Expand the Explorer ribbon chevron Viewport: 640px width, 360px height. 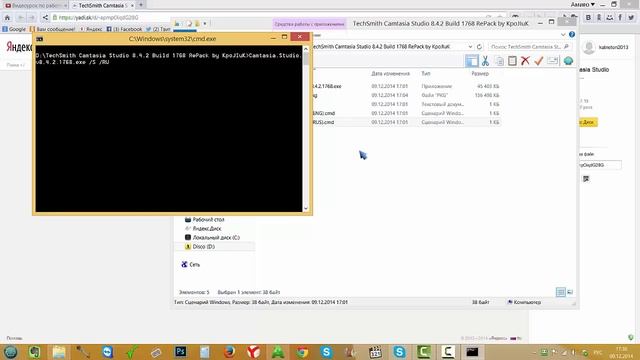(563, 35)
